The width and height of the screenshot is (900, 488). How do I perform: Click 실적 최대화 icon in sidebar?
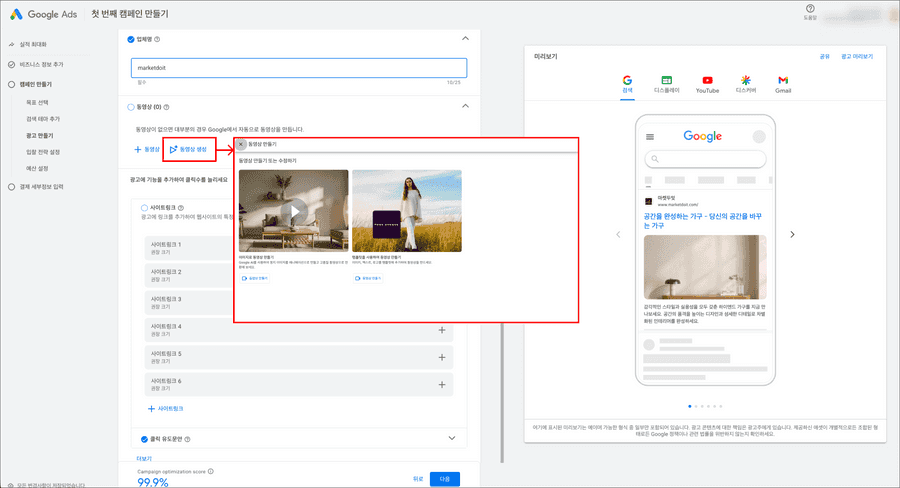click(11, 44)
